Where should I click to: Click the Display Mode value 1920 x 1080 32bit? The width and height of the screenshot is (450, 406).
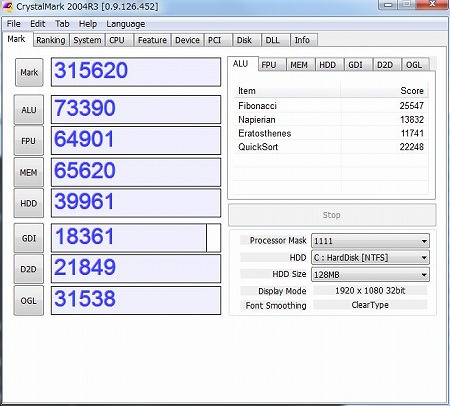(x=370, y=290)
